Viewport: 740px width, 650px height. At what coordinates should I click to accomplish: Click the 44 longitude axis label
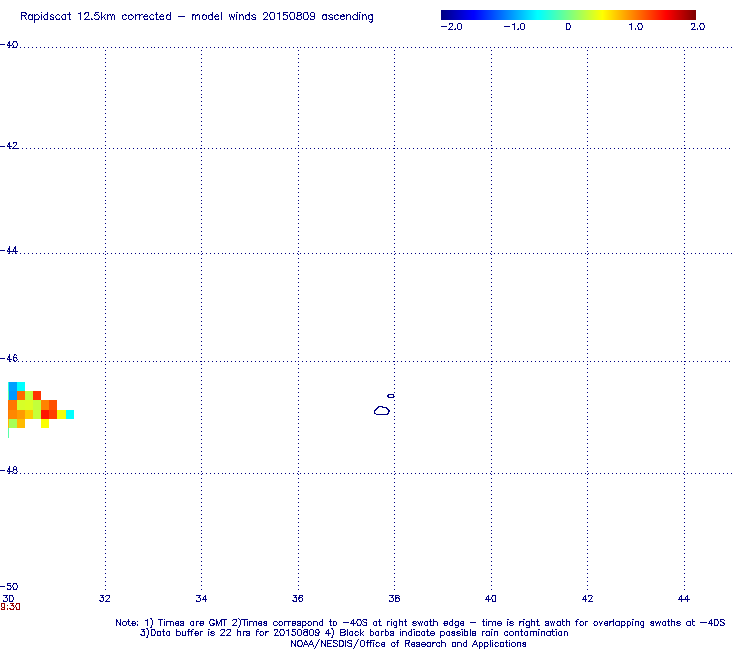pos(684,599)
